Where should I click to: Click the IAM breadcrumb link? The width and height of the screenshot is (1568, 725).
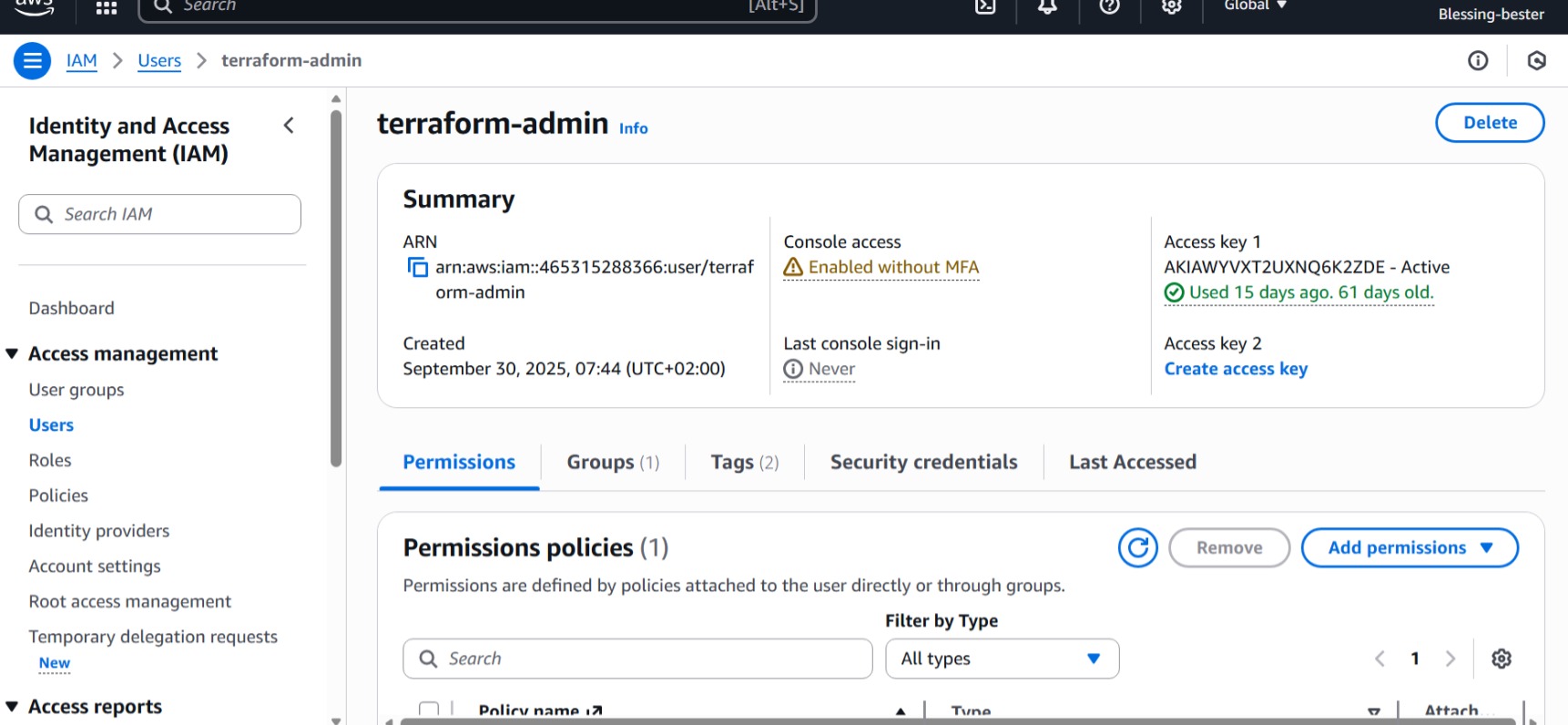point(82,61)
